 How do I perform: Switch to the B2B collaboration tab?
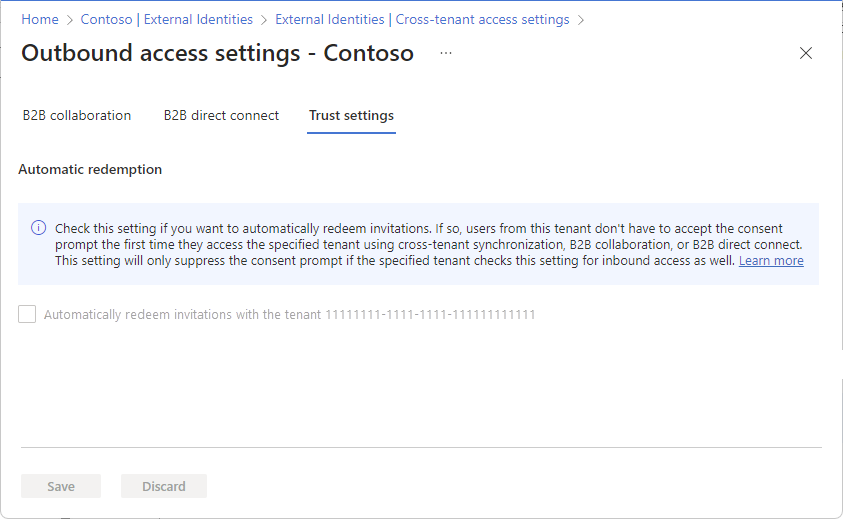[x=77, y=116]
